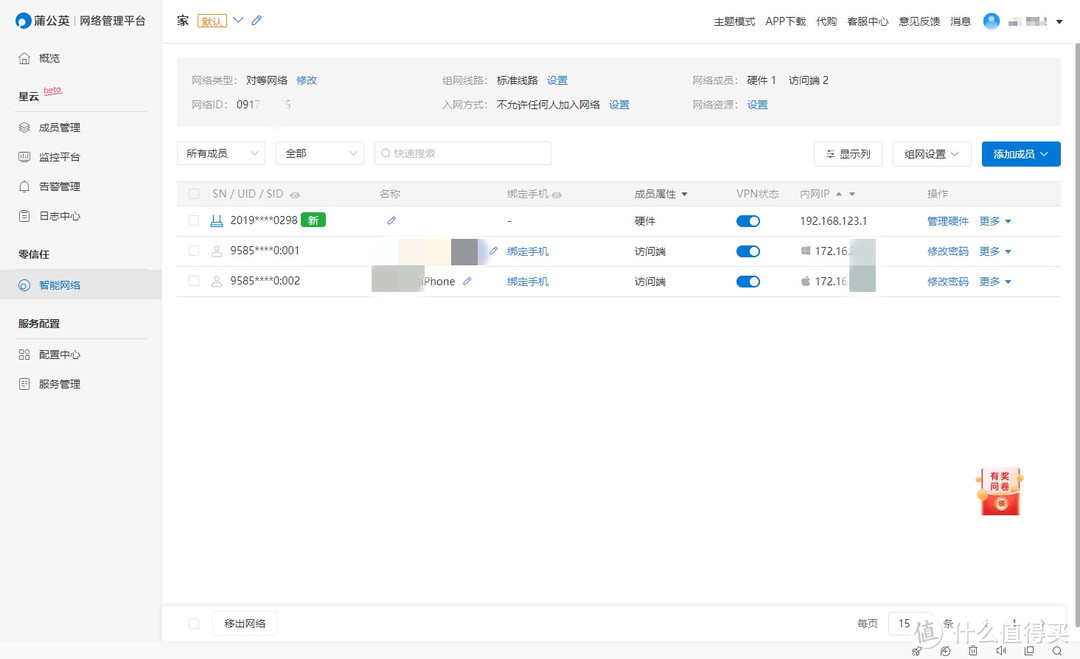Click 绑定手机 link for member 9585****0001
Viewport: 1080px width, 659px height.
528,251
